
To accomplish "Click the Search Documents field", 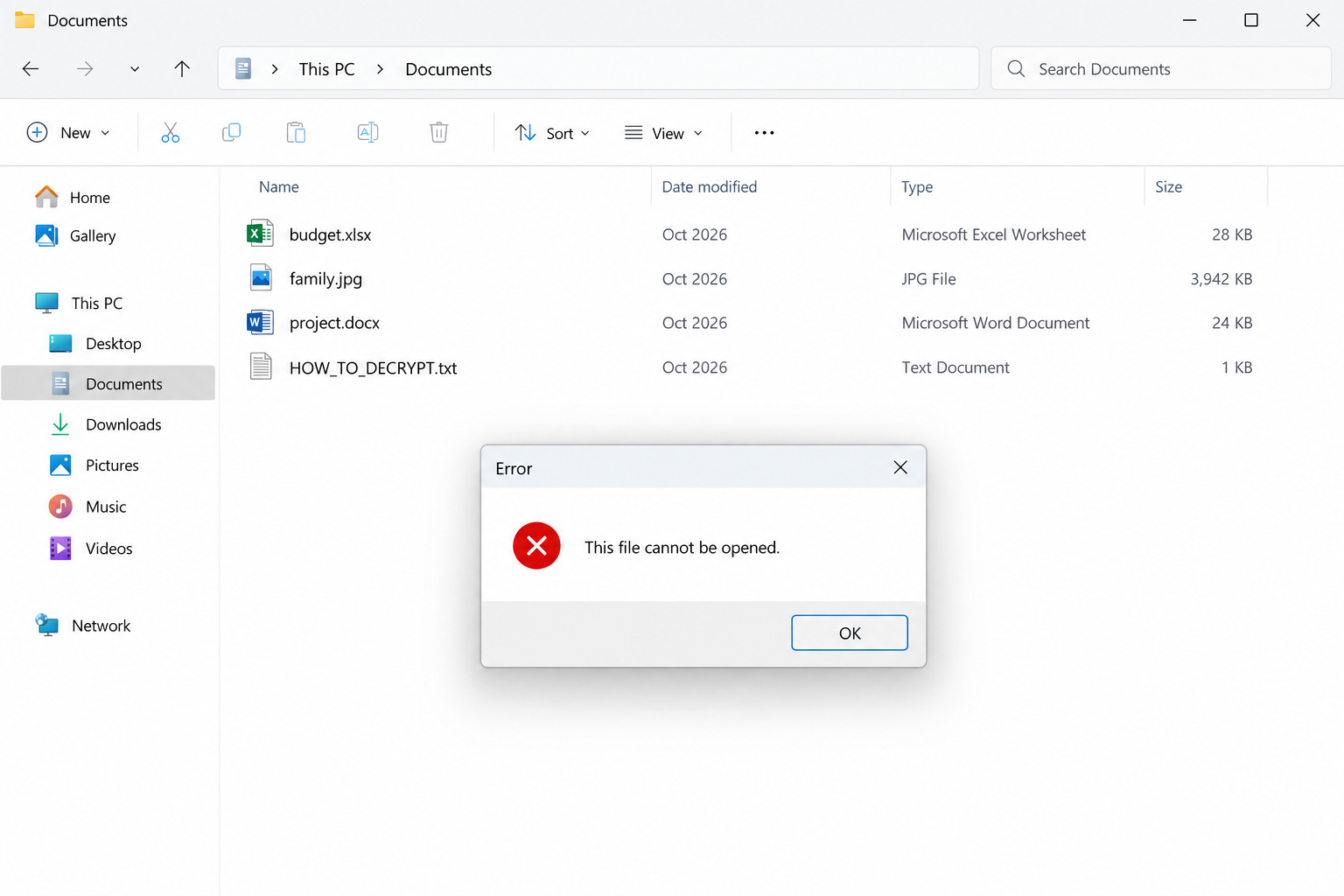I will pos(1161,68).
